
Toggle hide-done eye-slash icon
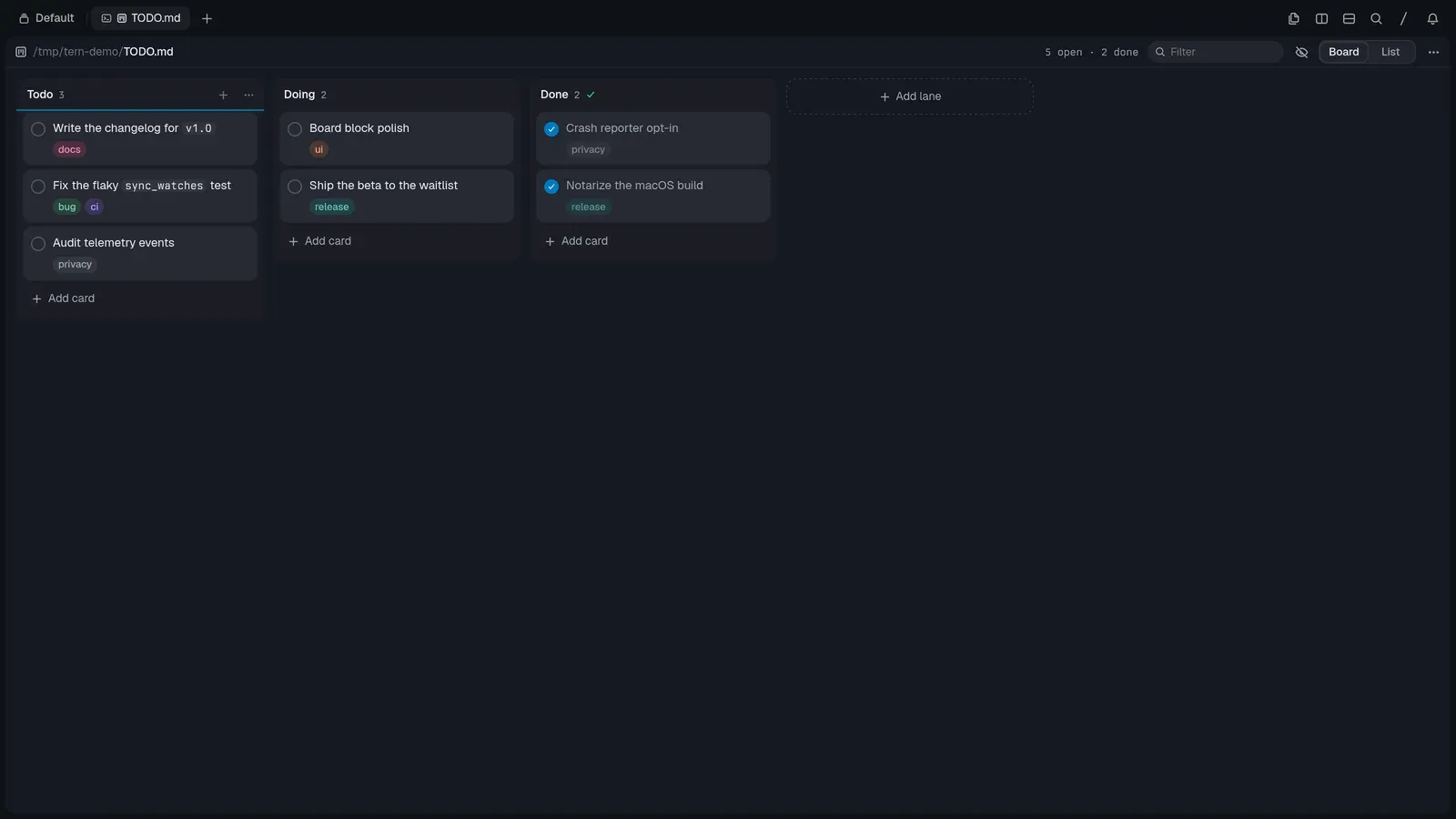(1301, 52)
